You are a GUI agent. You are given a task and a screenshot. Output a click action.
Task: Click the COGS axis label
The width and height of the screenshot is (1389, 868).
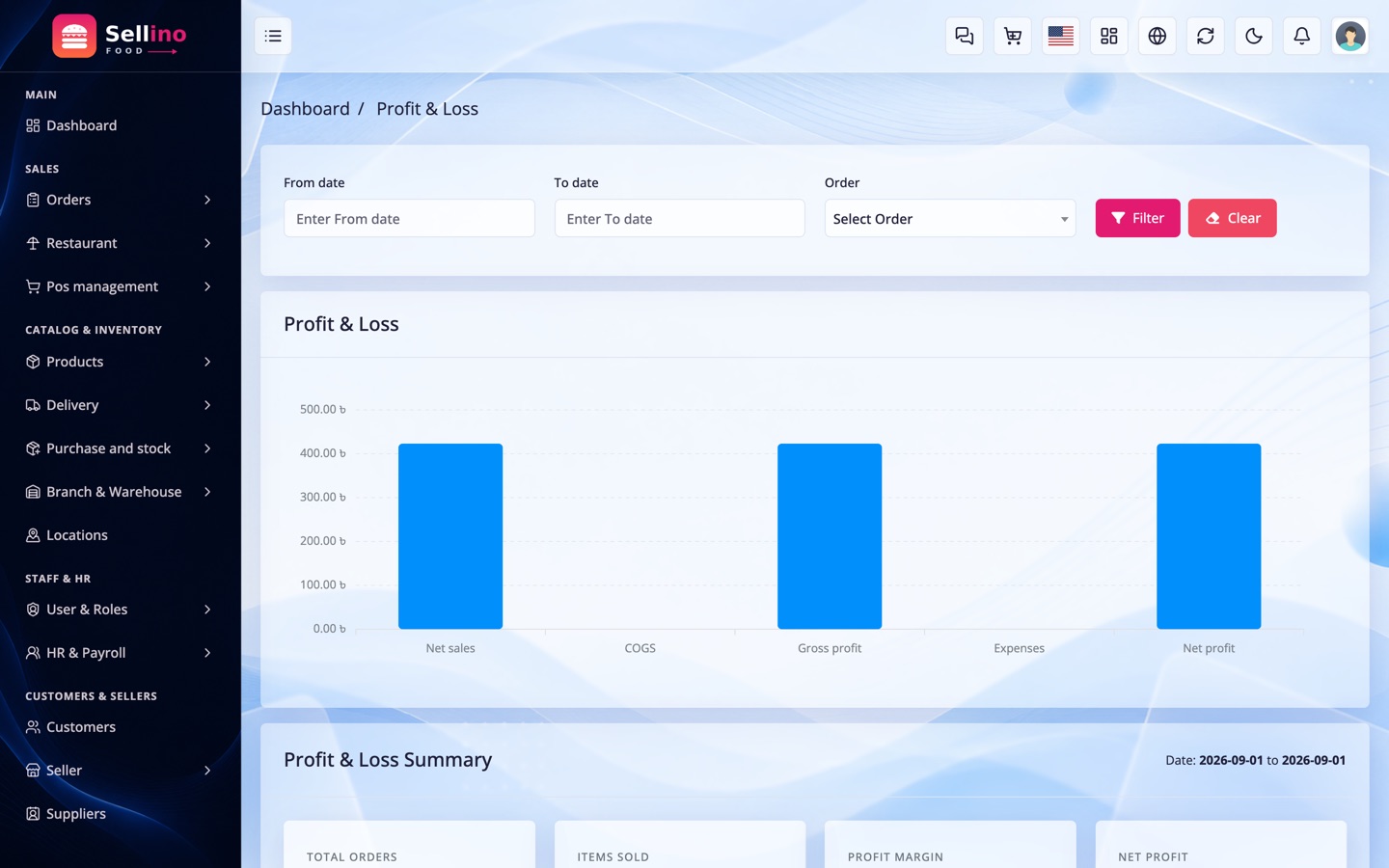point(640,648)
